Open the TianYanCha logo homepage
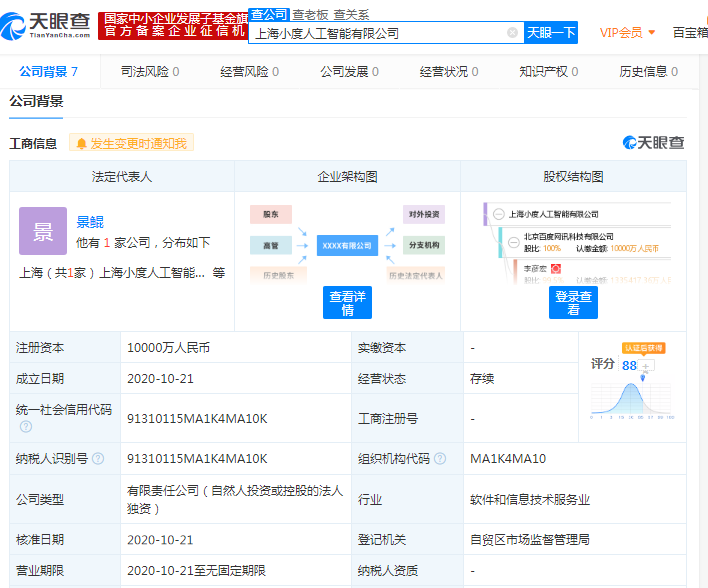 pos(45,25)
